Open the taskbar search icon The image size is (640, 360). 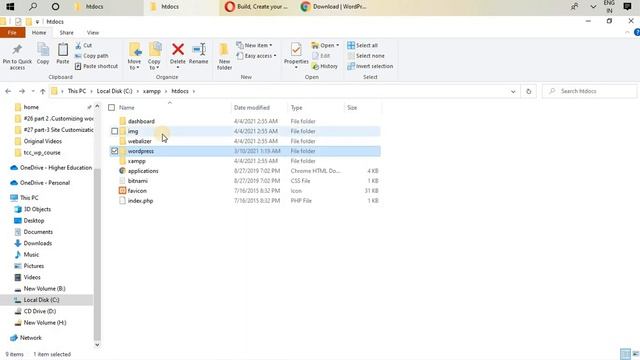[33, 7]
